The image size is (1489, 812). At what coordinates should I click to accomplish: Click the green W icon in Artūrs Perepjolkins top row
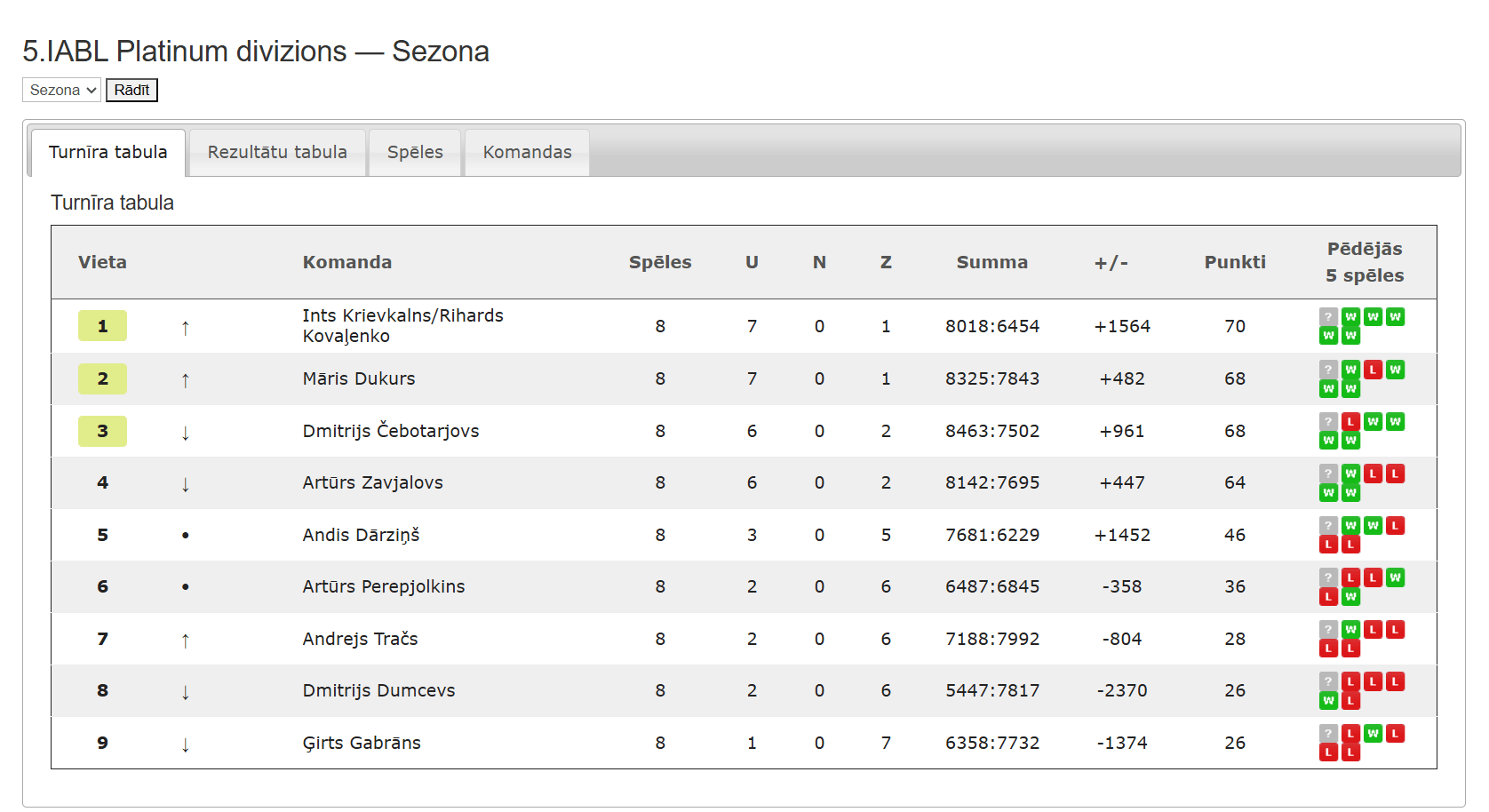(1395, 577)
